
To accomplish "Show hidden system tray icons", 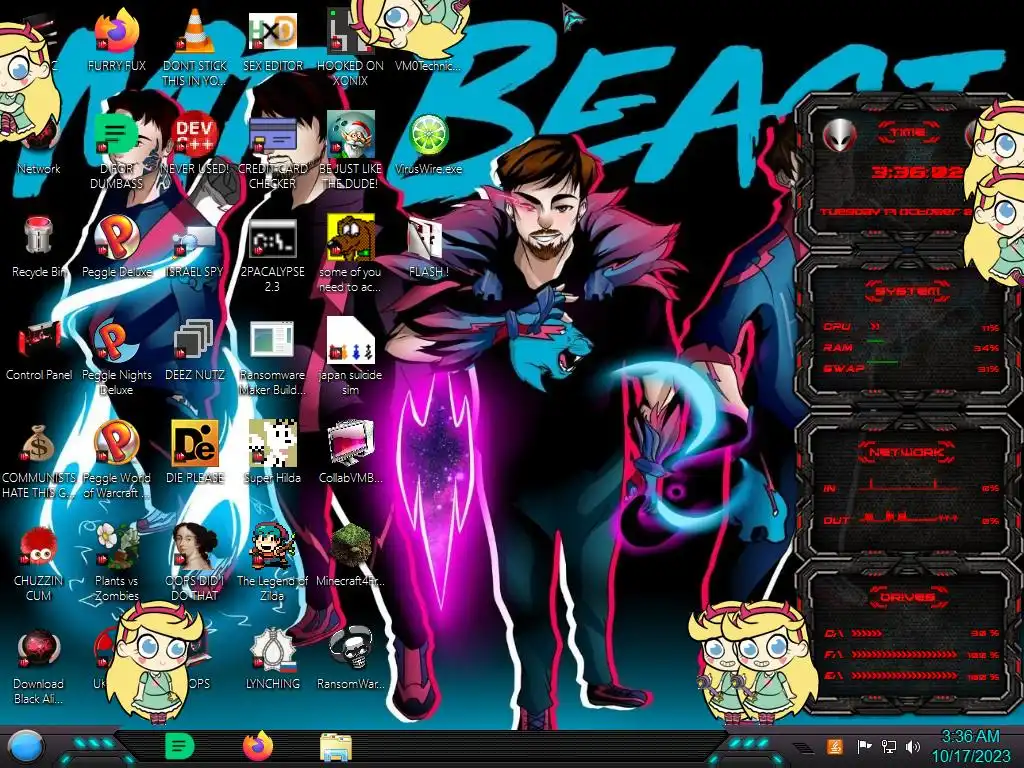I will pos(803,746).
